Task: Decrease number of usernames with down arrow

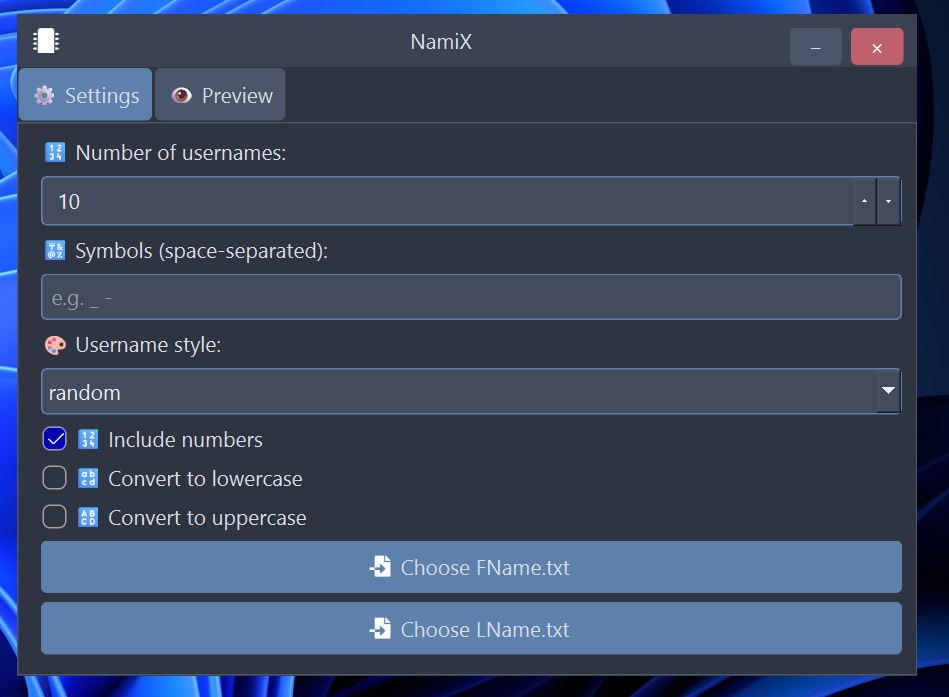Action: pyautogui.click(x=888, y=201)
